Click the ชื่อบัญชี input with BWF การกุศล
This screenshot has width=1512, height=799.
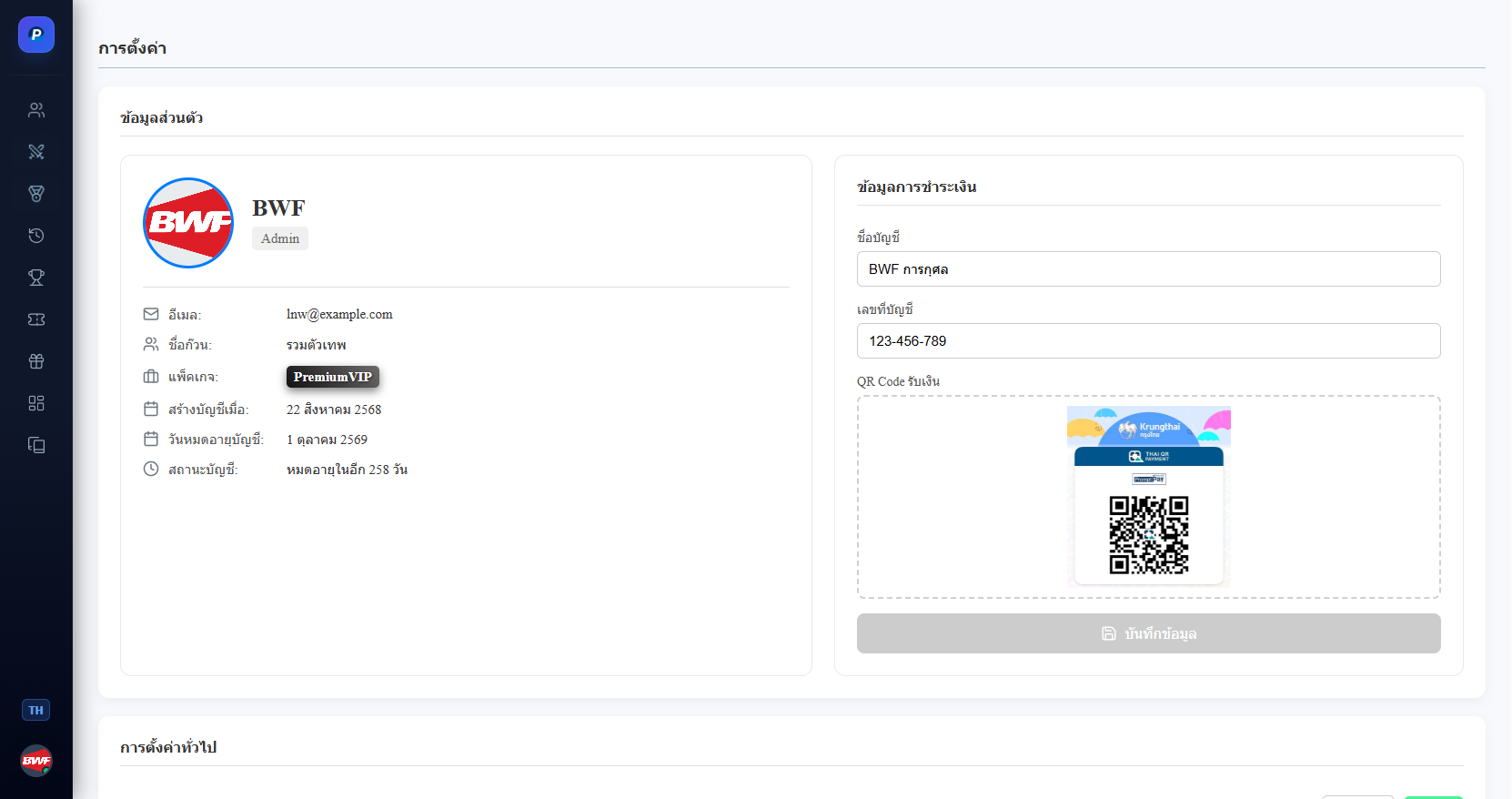[1148, 269]
